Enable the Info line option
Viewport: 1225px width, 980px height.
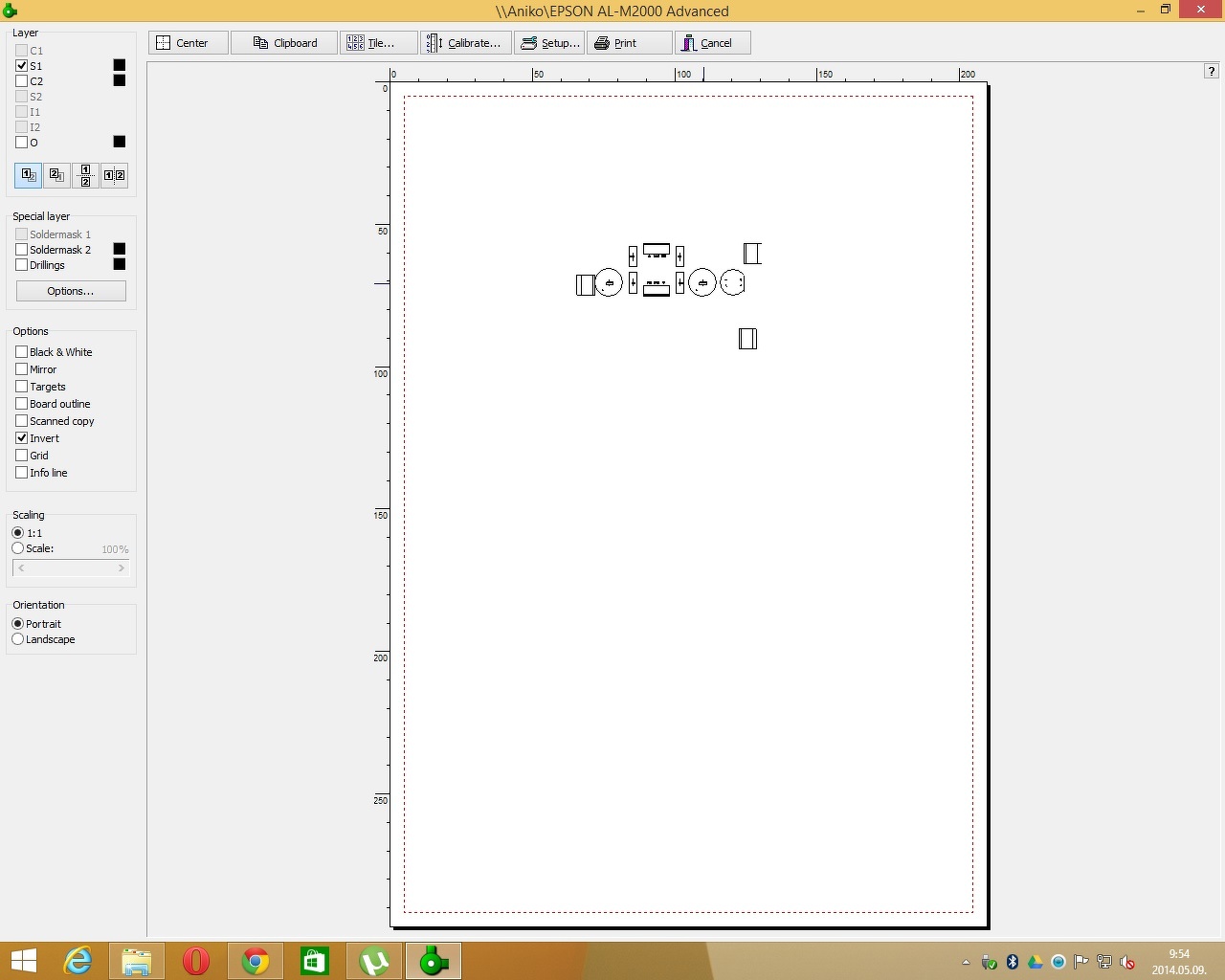pyautogui.click(x=21, y=473)
